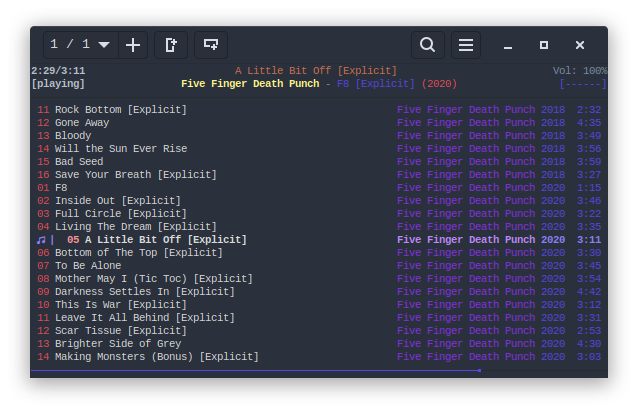
Task: Click the album name F8 [Explicit] in header
Action: 376,84
